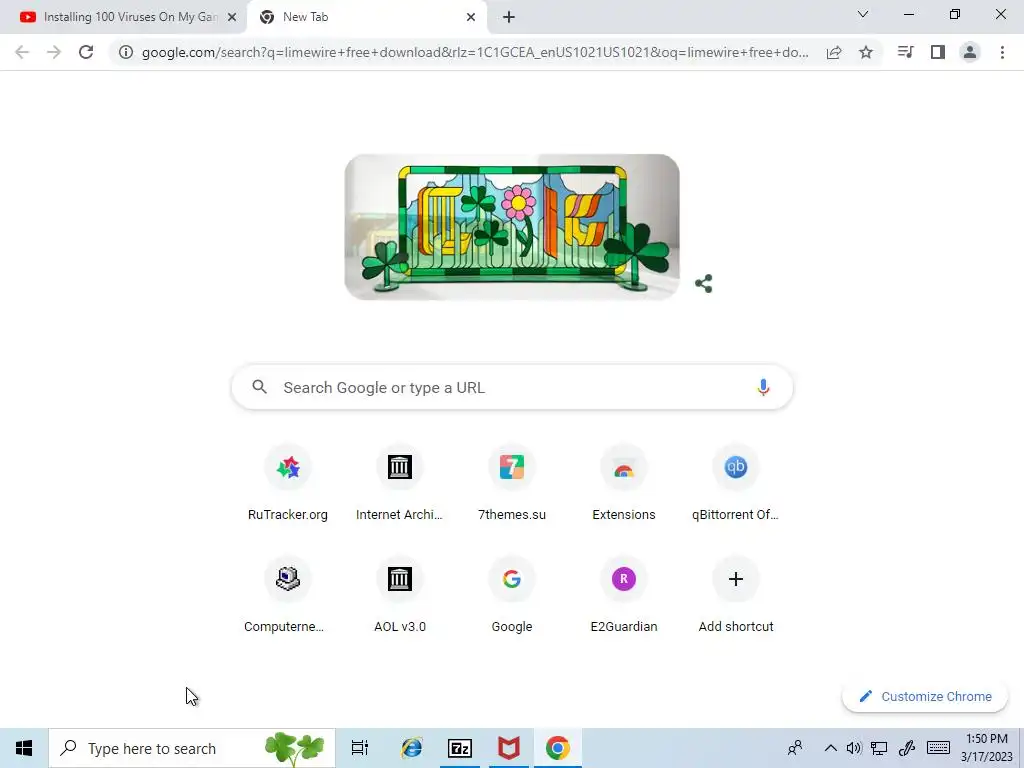The width and height of the screenshot is (1024, 768).
Task: View site information icon in address bar
Action: click(x=125, y=52)
